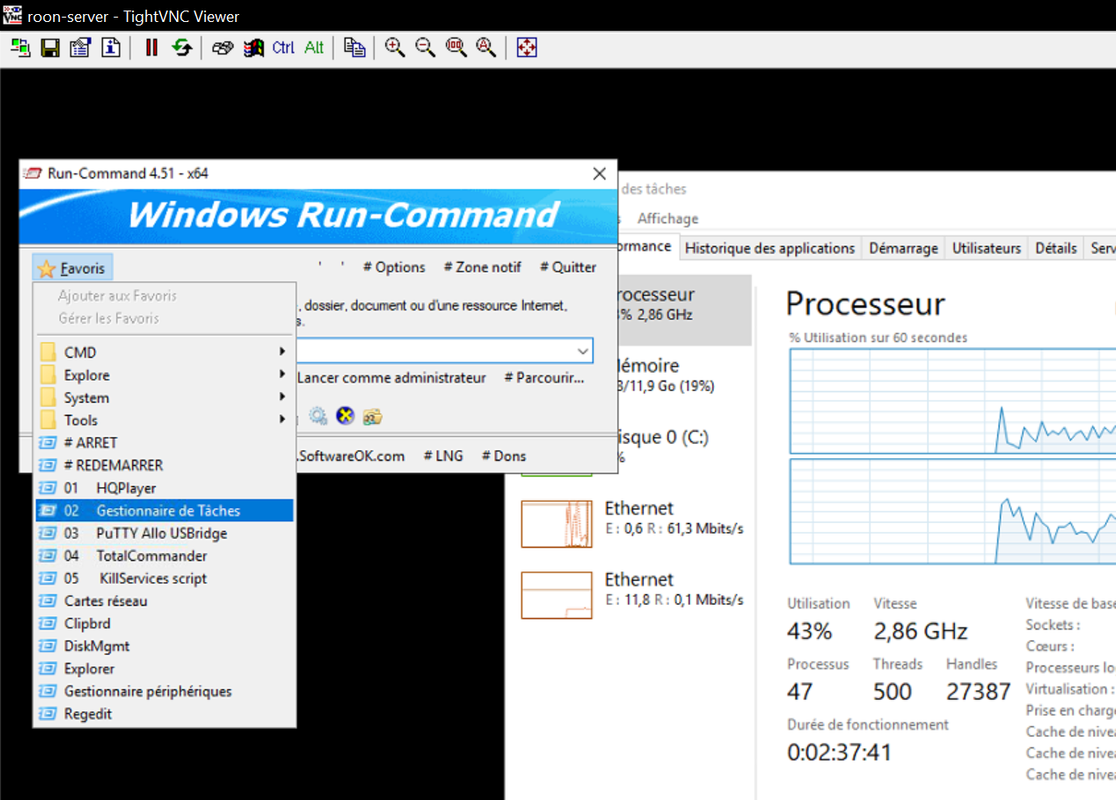
Task: Launch 01 HQPlayer from favorites
Action: (x=164, y=488)
